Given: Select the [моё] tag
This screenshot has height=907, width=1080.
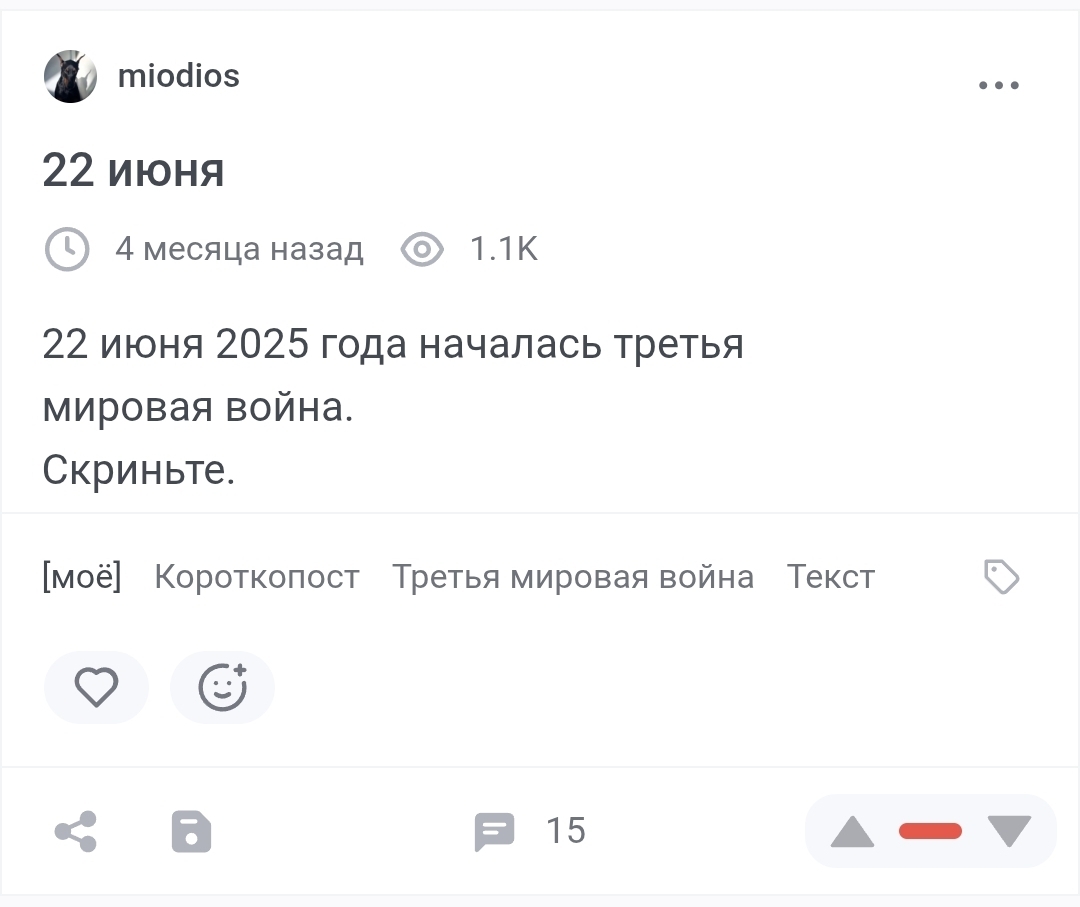Looking at the screenshot, I should (82, 577).
